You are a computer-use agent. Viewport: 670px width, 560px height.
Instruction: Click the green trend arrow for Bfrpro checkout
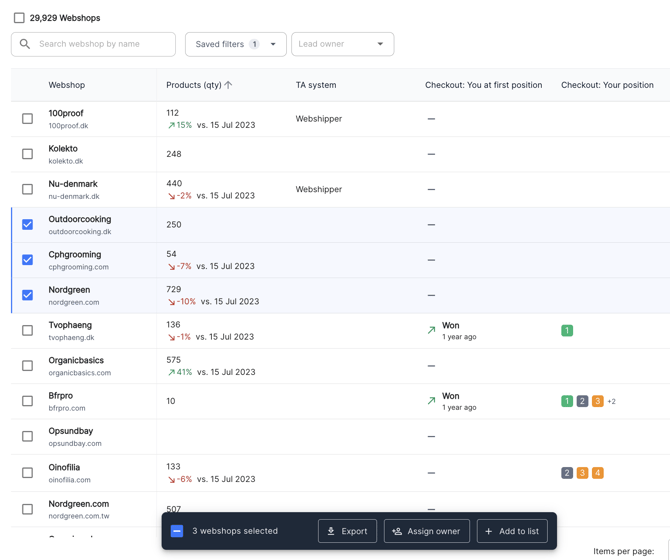pyautogui.click(x=431, y=401)
